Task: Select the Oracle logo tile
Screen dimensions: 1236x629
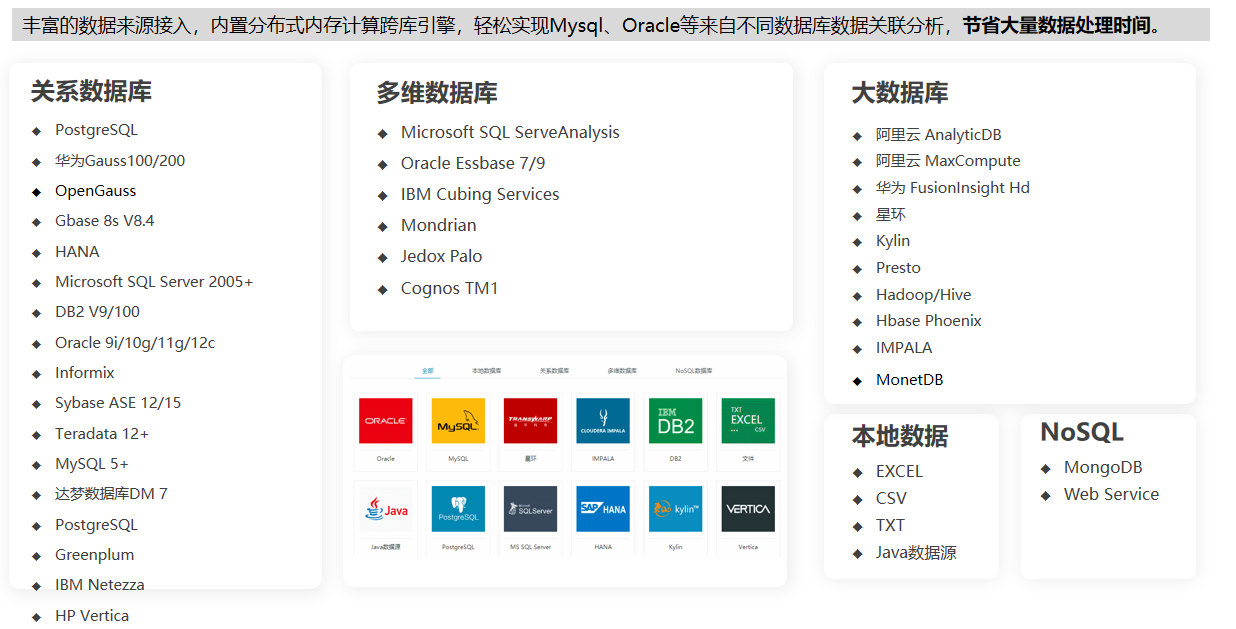Action: (385, 421)
